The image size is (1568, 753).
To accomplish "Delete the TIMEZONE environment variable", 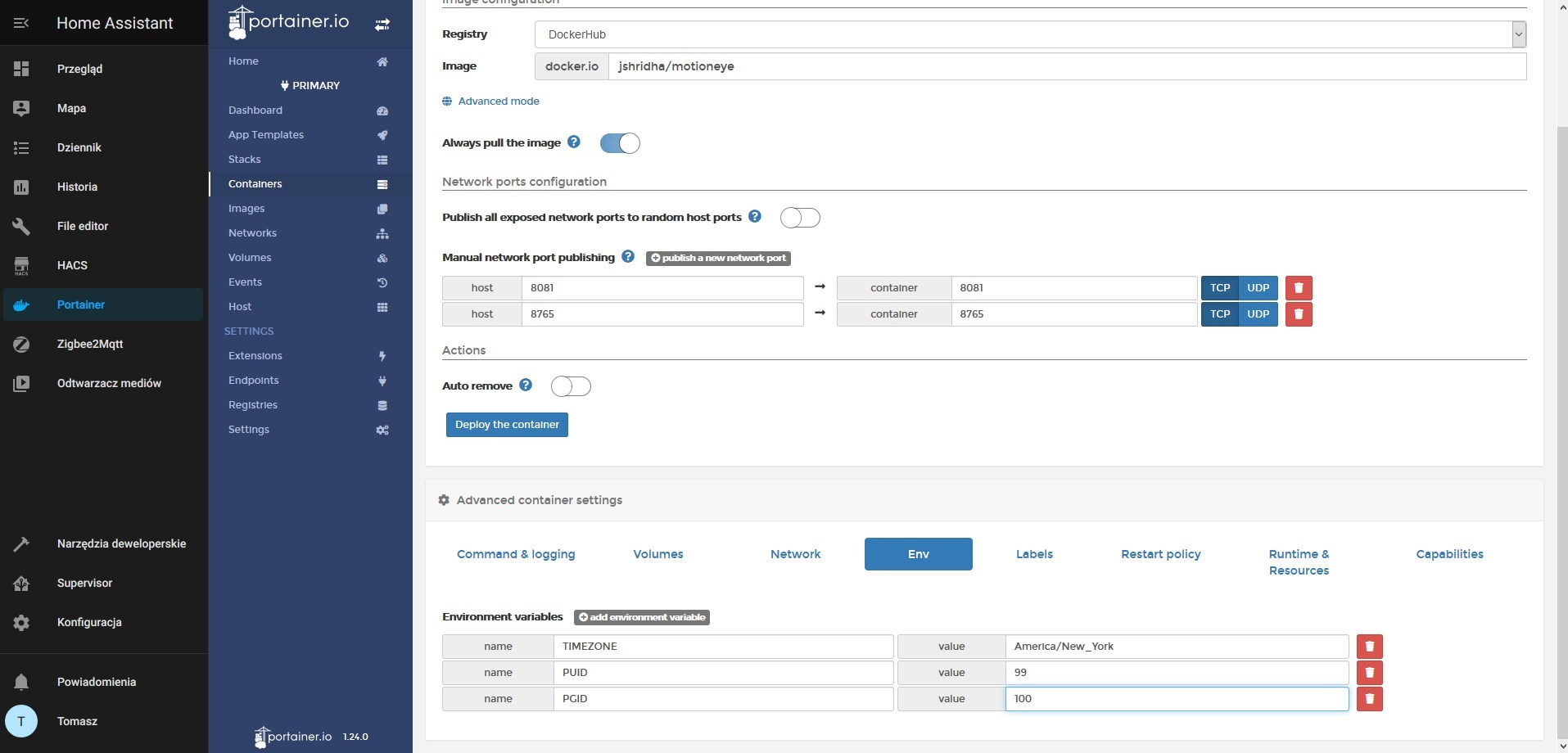I will coord(1371,647).
